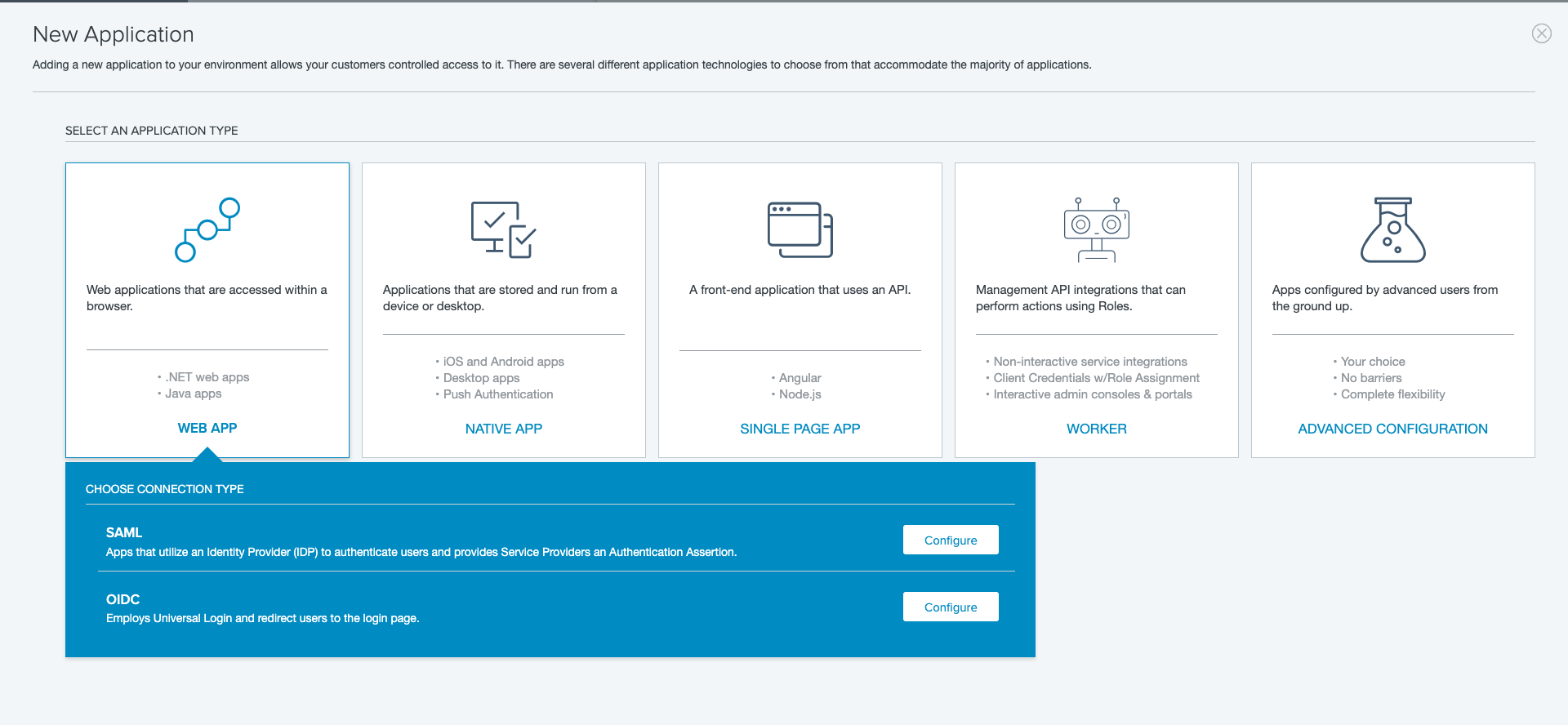Viewport: 1568px width, 725px height.
Task: Click the SAML description about Identity Provider
Action: tap(421, 552)
